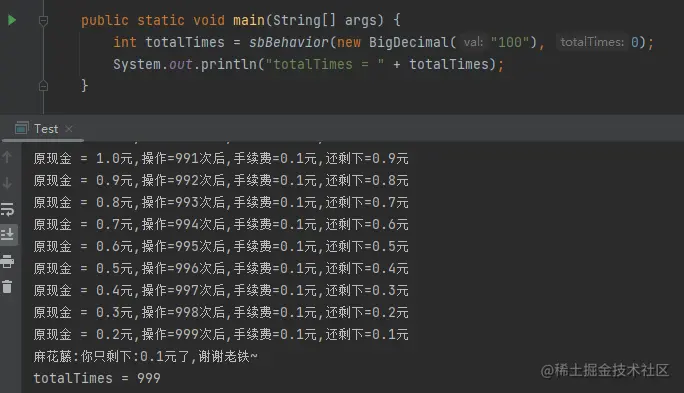Click the "100" string literal
Image resolution: width=684 pixels, height=393 pixels.
pos(510,42)
